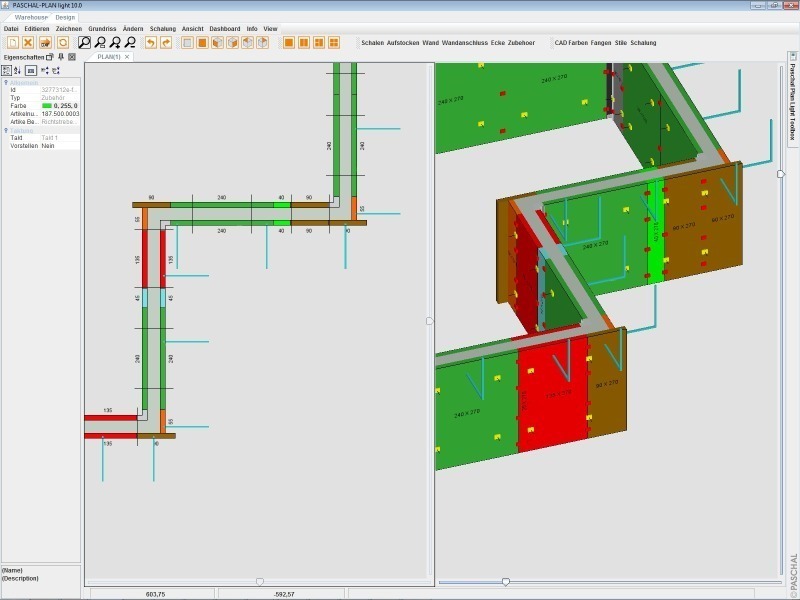Open the Dashboard menu

(x=225, y=29)
